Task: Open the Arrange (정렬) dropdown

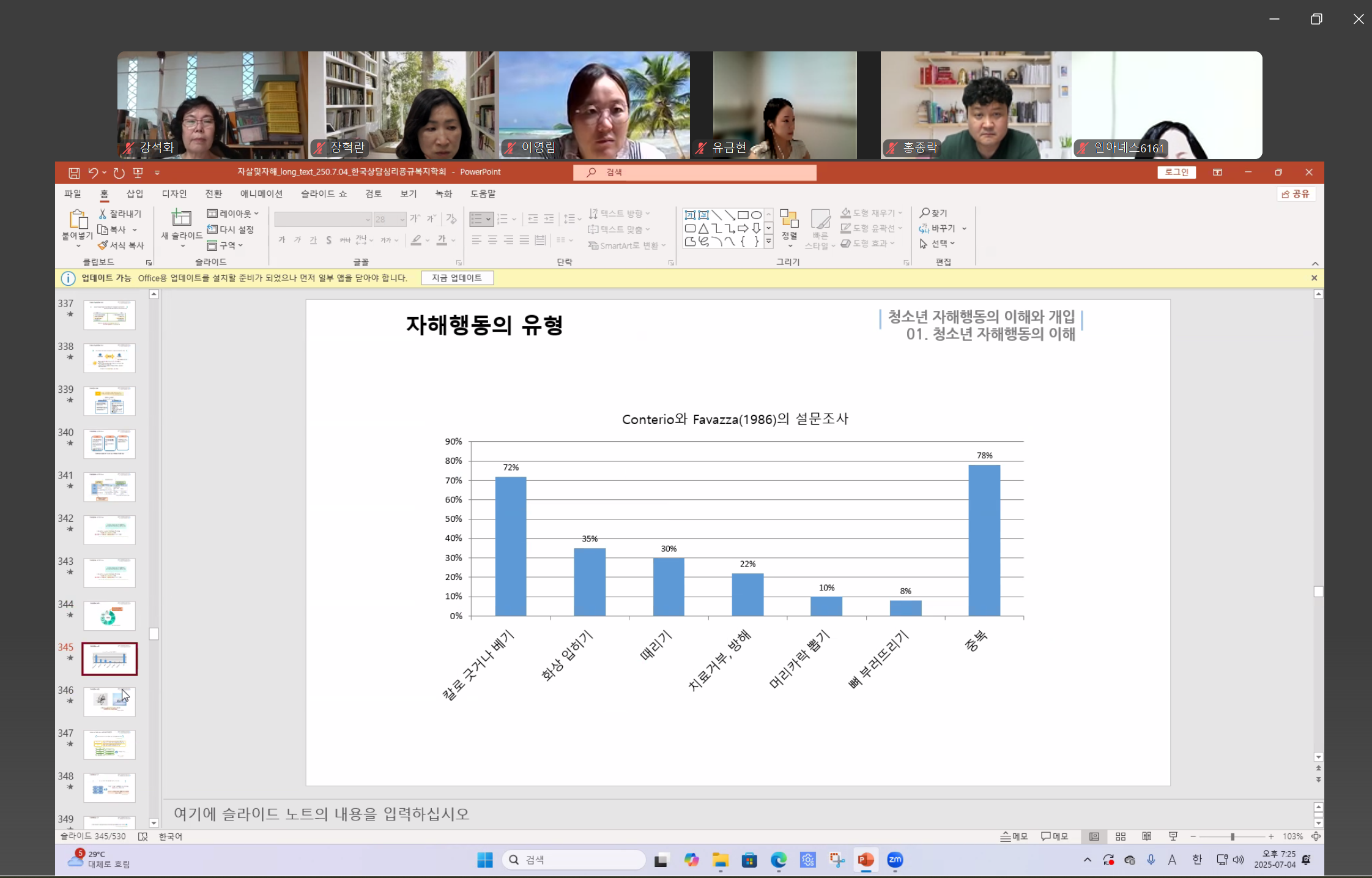Action: (x=790, y=228)
